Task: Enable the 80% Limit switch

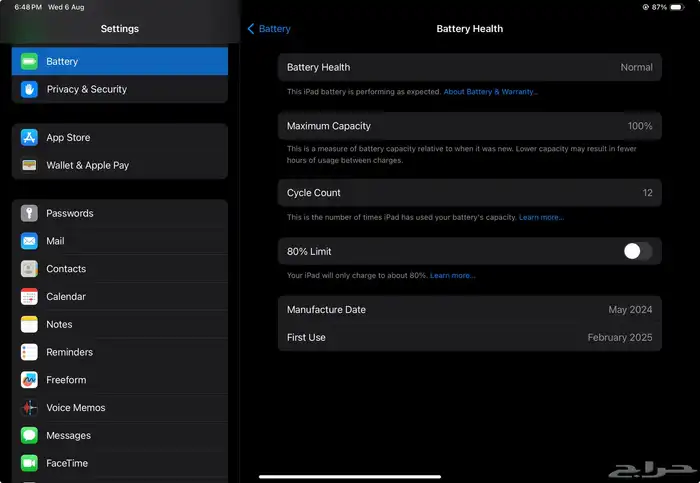Action: tap(638, 251)
